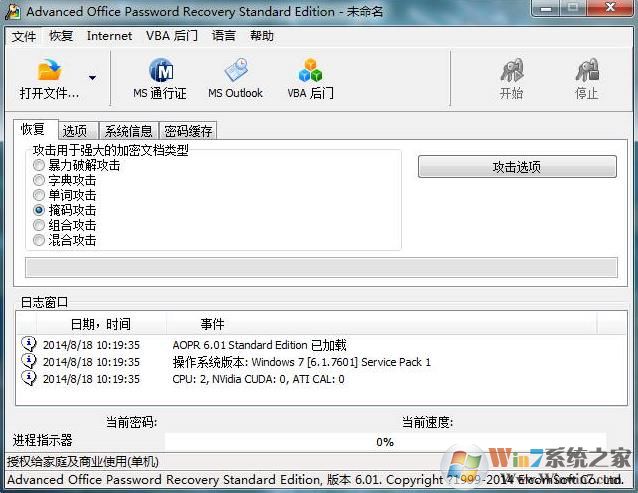The height and width of the screenshot is (493, 638).
Task: Select log text 操作系统版本: Windows 7 Service Pack 1
Action: pyautogui.click(x=302, y=362)
